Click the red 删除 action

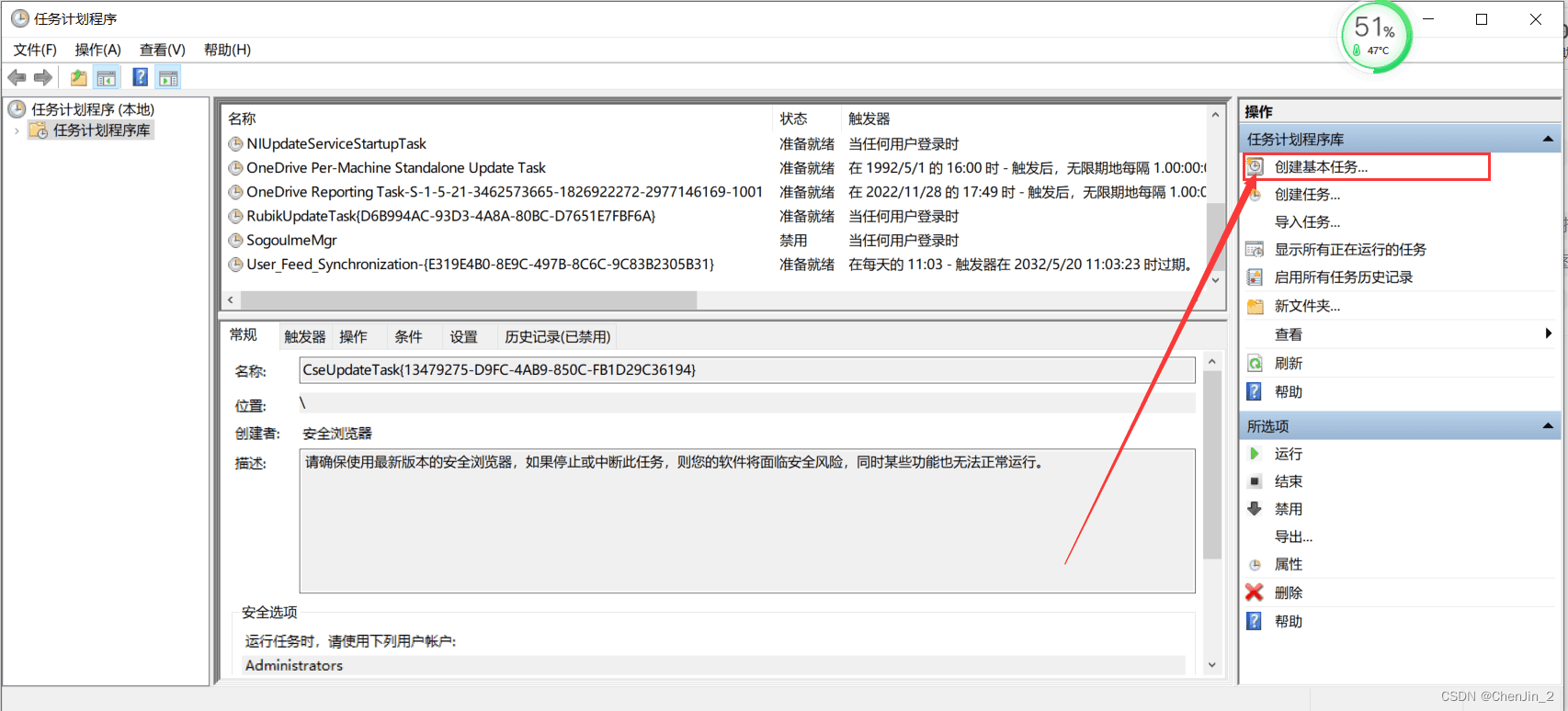[1288, 592]
